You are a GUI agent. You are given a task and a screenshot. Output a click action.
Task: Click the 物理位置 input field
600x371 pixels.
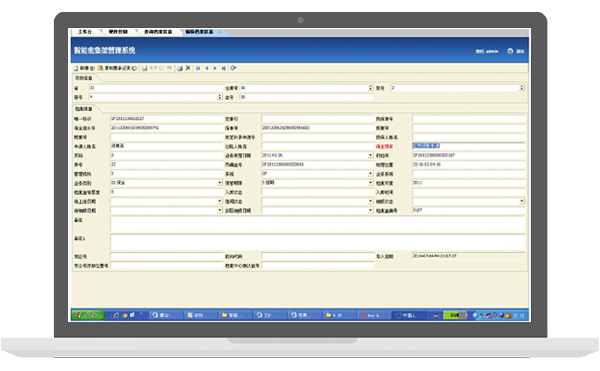click(x=468, y=164)
